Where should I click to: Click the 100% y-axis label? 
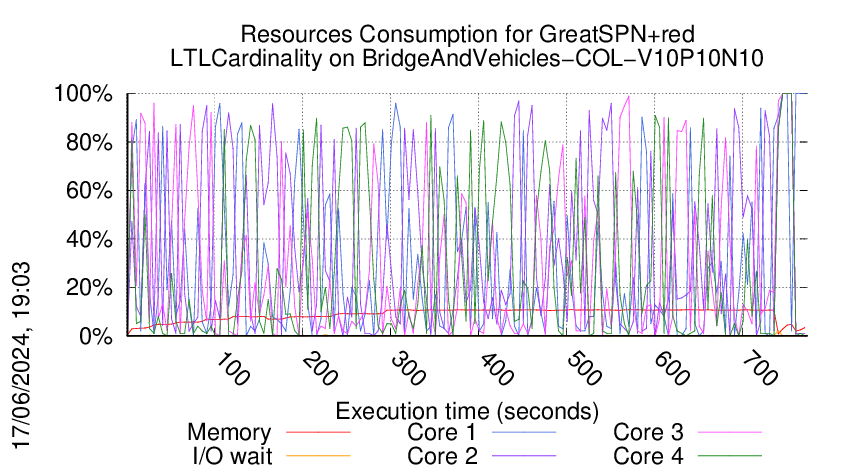point(83,94)
